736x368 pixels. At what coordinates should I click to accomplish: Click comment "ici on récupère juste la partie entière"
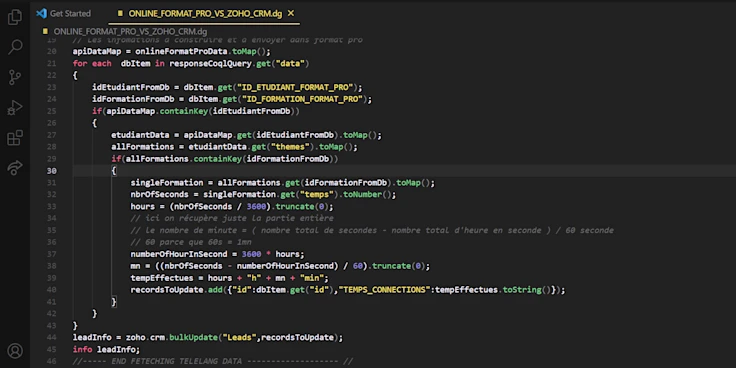coord(232,218)
